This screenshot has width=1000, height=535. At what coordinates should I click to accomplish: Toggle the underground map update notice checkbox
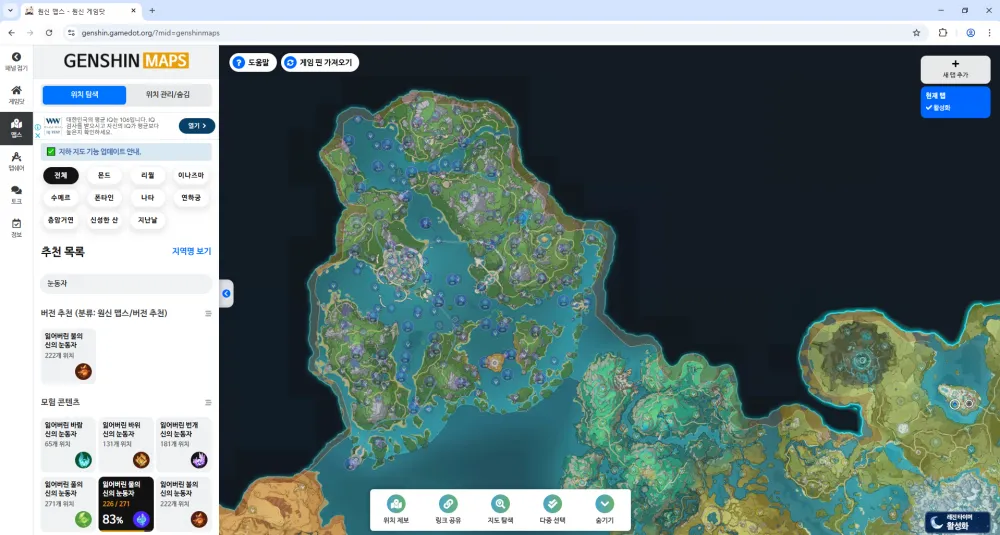51,151
